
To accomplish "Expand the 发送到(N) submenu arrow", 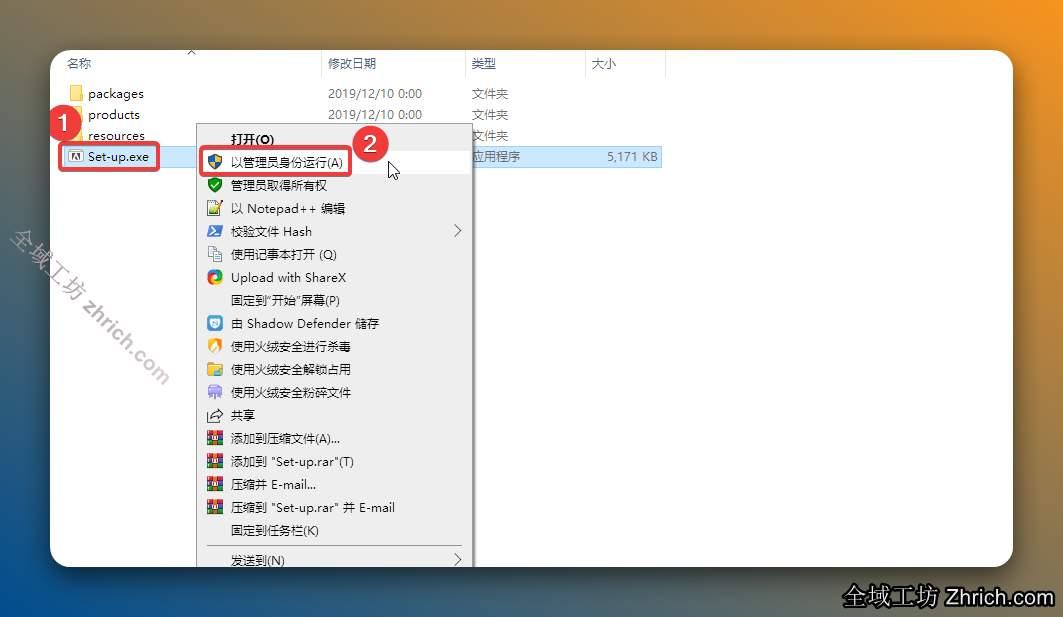I will [458, 559].
